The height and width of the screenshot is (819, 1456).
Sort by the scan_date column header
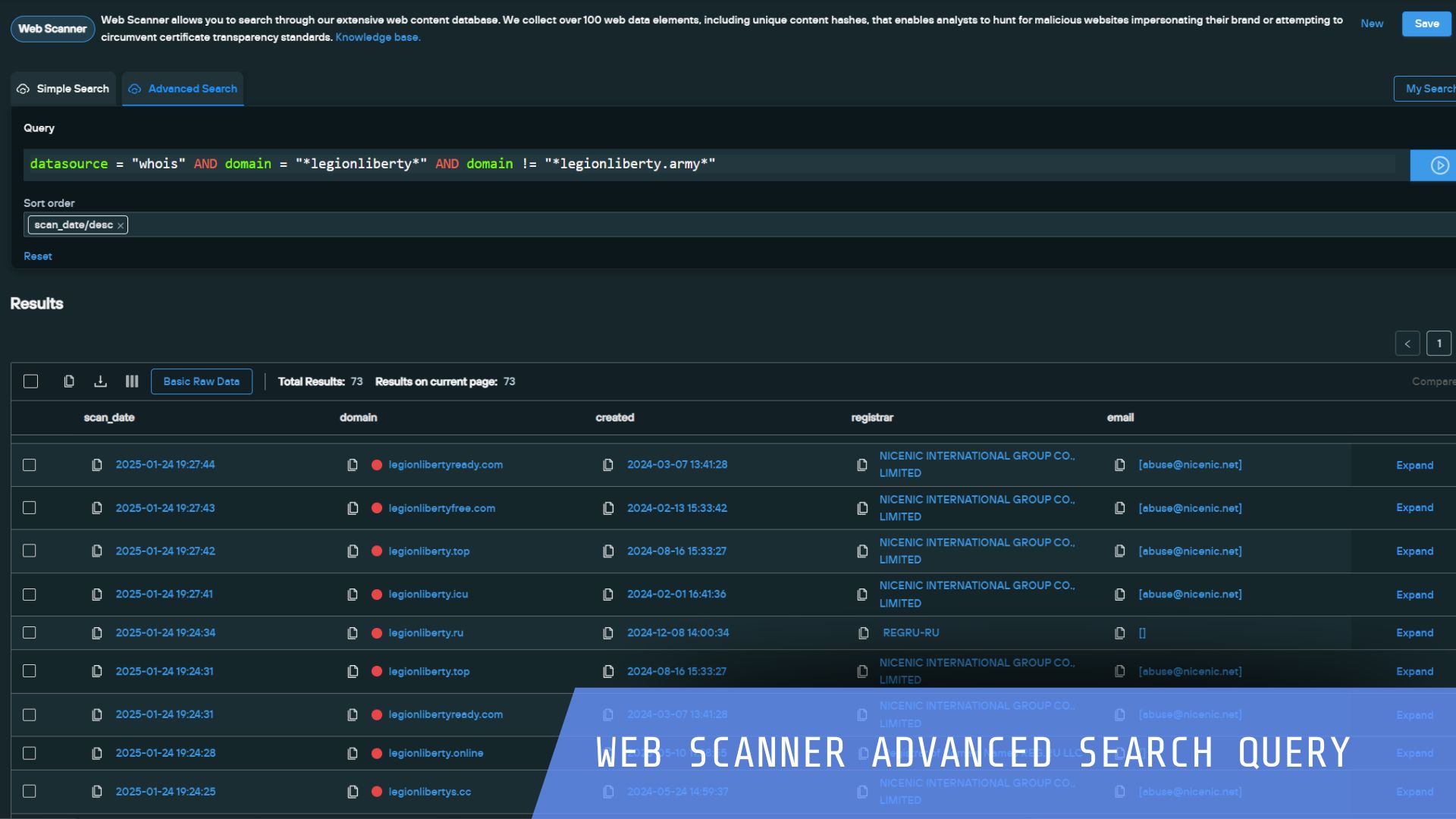point(109,418)
